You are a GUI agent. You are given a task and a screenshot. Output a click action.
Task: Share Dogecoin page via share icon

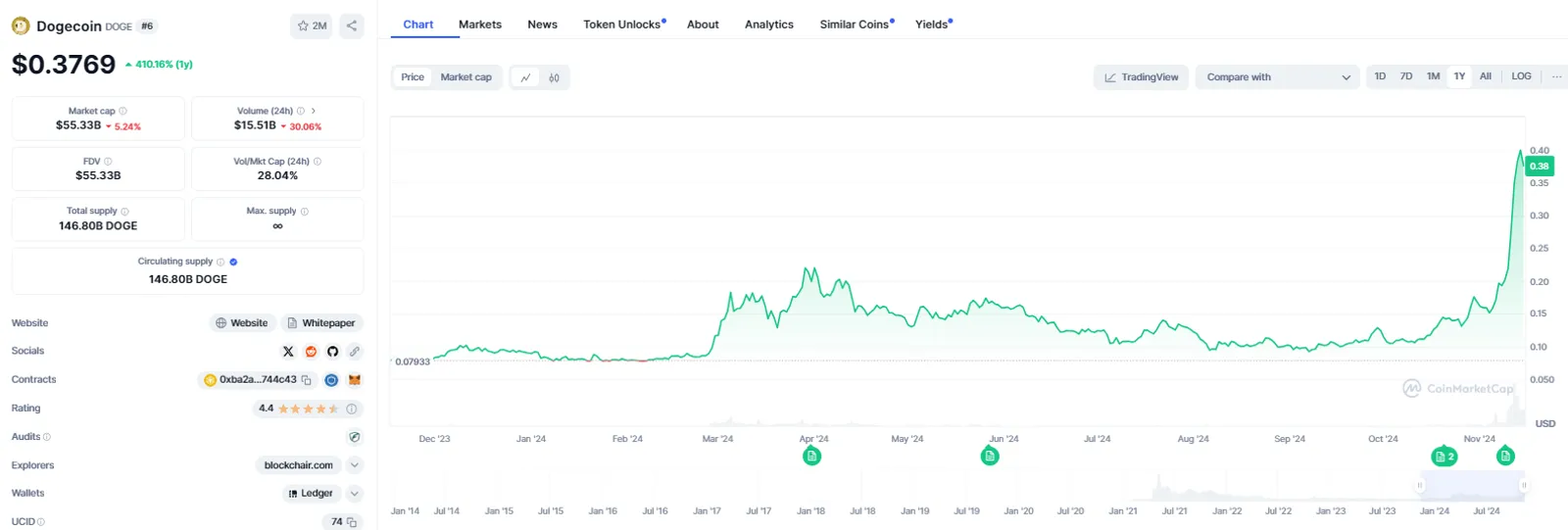(x=352, y=26)
